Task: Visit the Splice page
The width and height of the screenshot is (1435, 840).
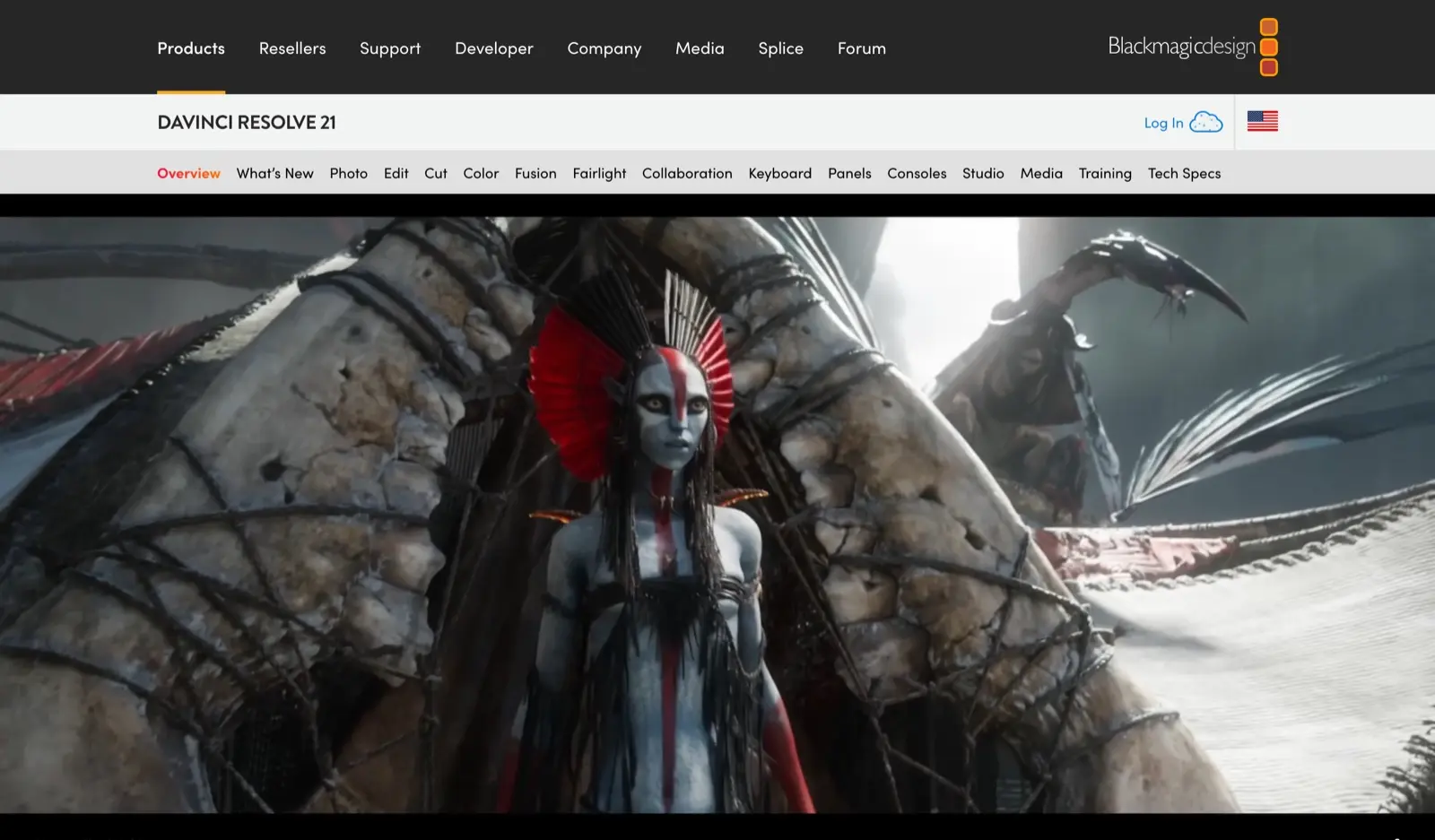Action: pos(780,48)
